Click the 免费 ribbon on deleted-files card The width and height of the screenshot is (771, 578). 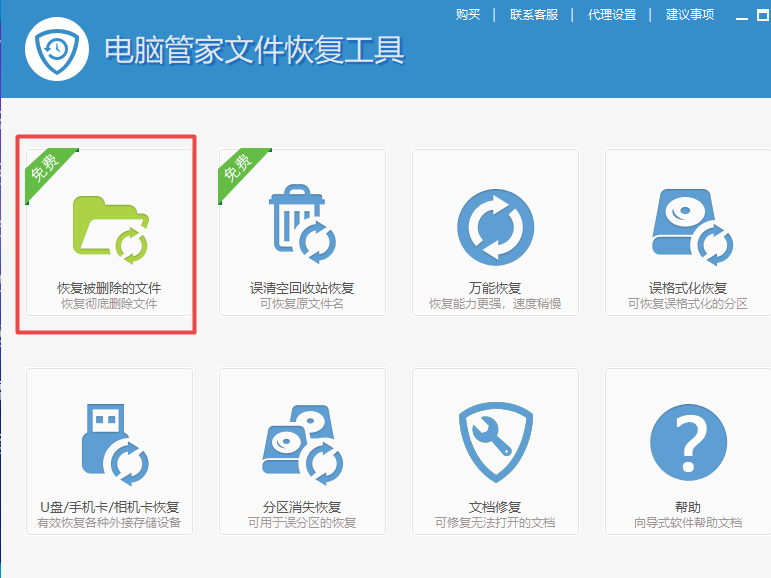point(46,170)
